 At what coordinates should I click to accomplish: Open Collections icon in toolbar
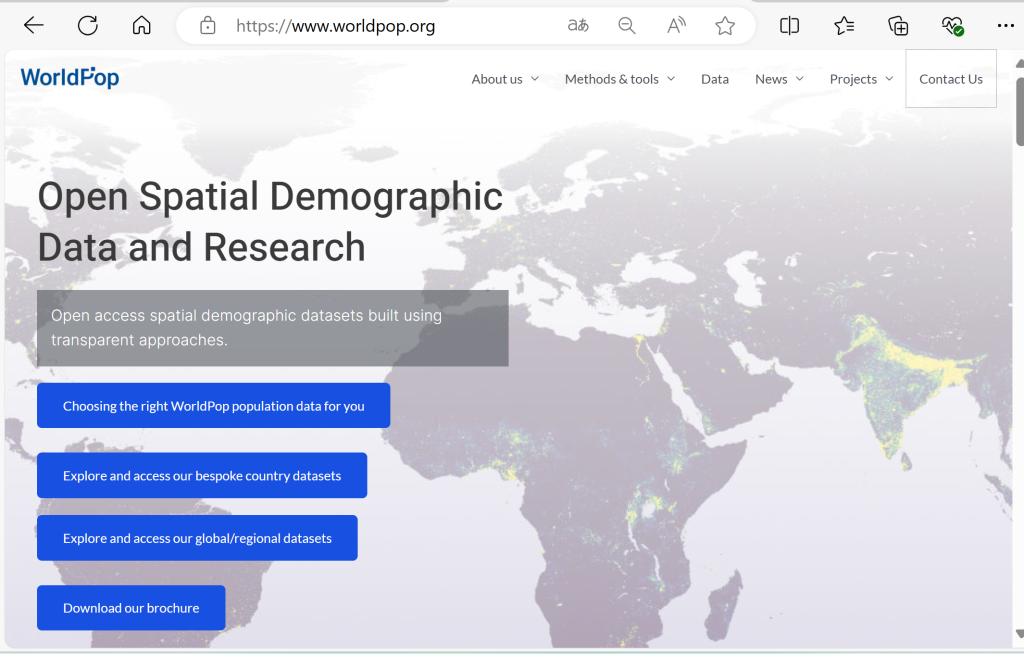coord(898,26)
